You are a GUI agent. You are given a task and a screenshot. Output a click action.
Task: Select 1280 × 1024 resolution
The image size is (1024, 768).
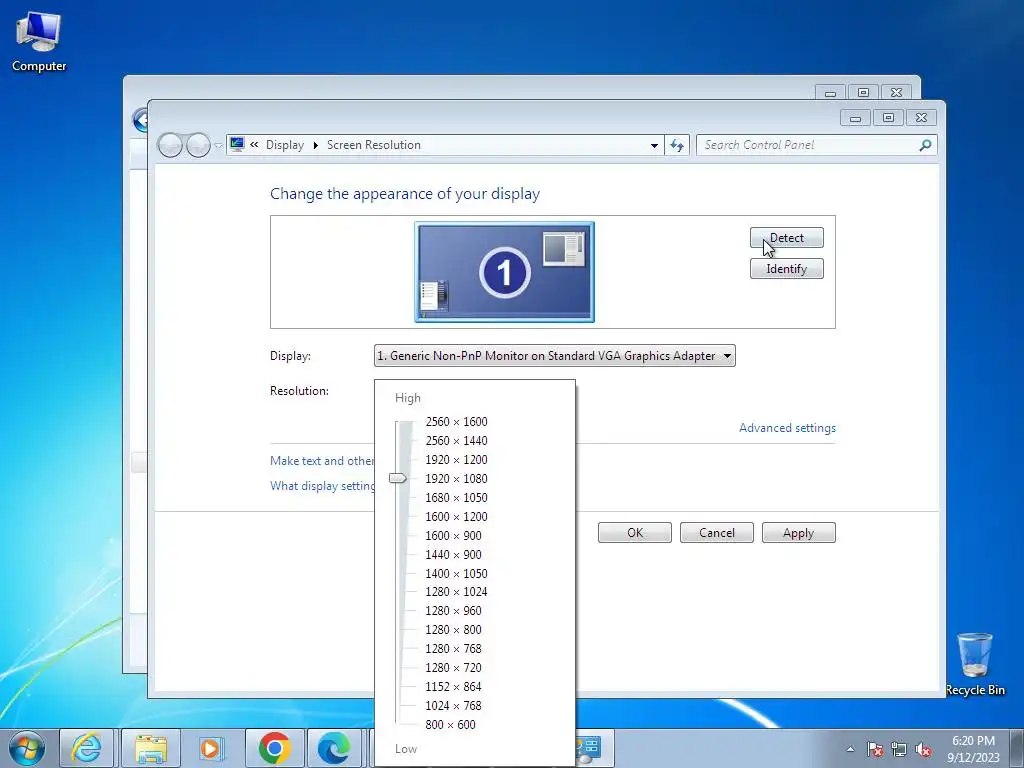pos(456,592)
